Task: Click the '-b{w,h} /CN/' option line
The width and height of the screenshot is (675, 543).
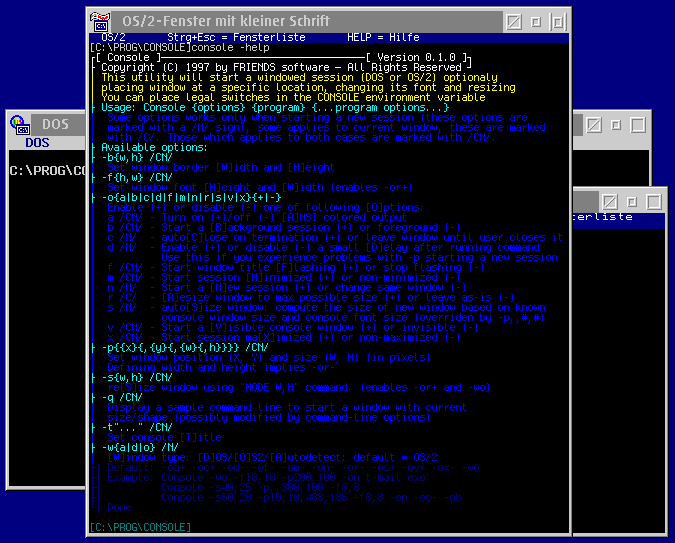Action: point(137,158)
